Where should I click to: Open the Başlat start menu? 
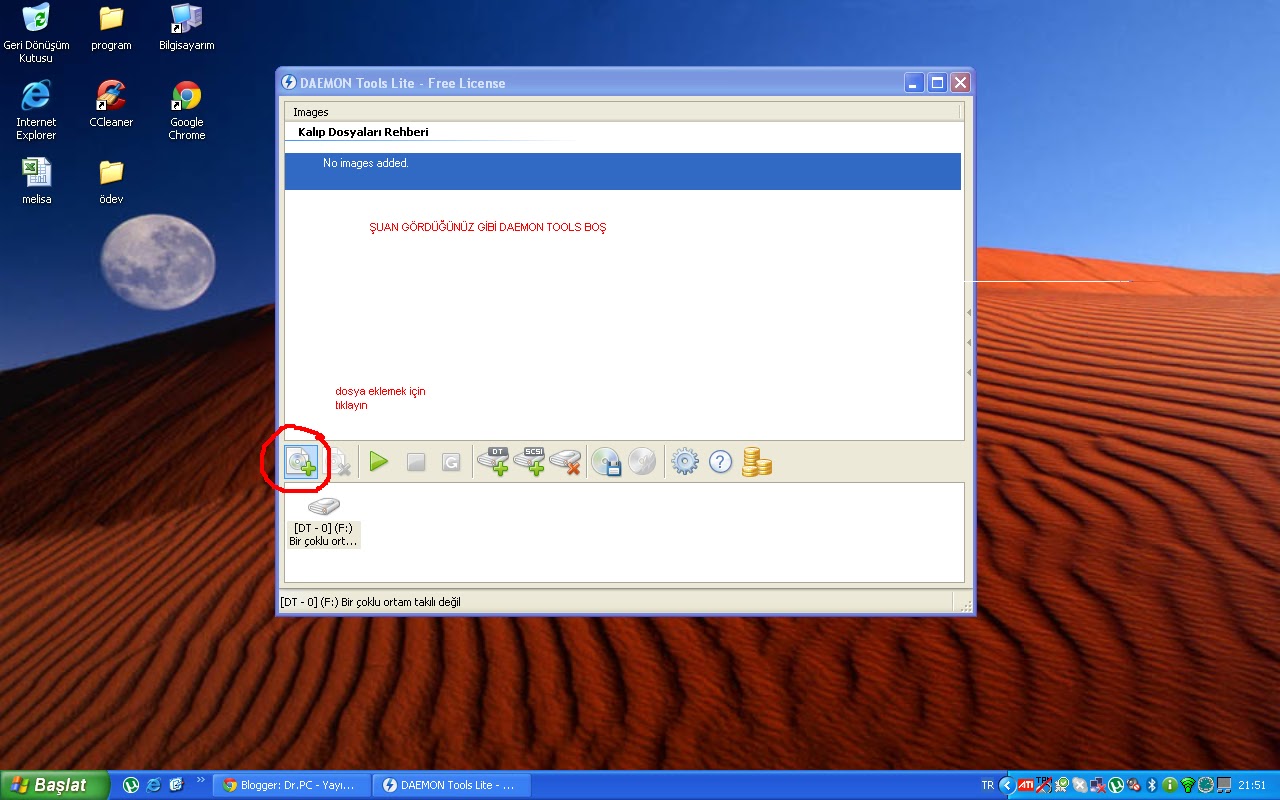[54, 785]
